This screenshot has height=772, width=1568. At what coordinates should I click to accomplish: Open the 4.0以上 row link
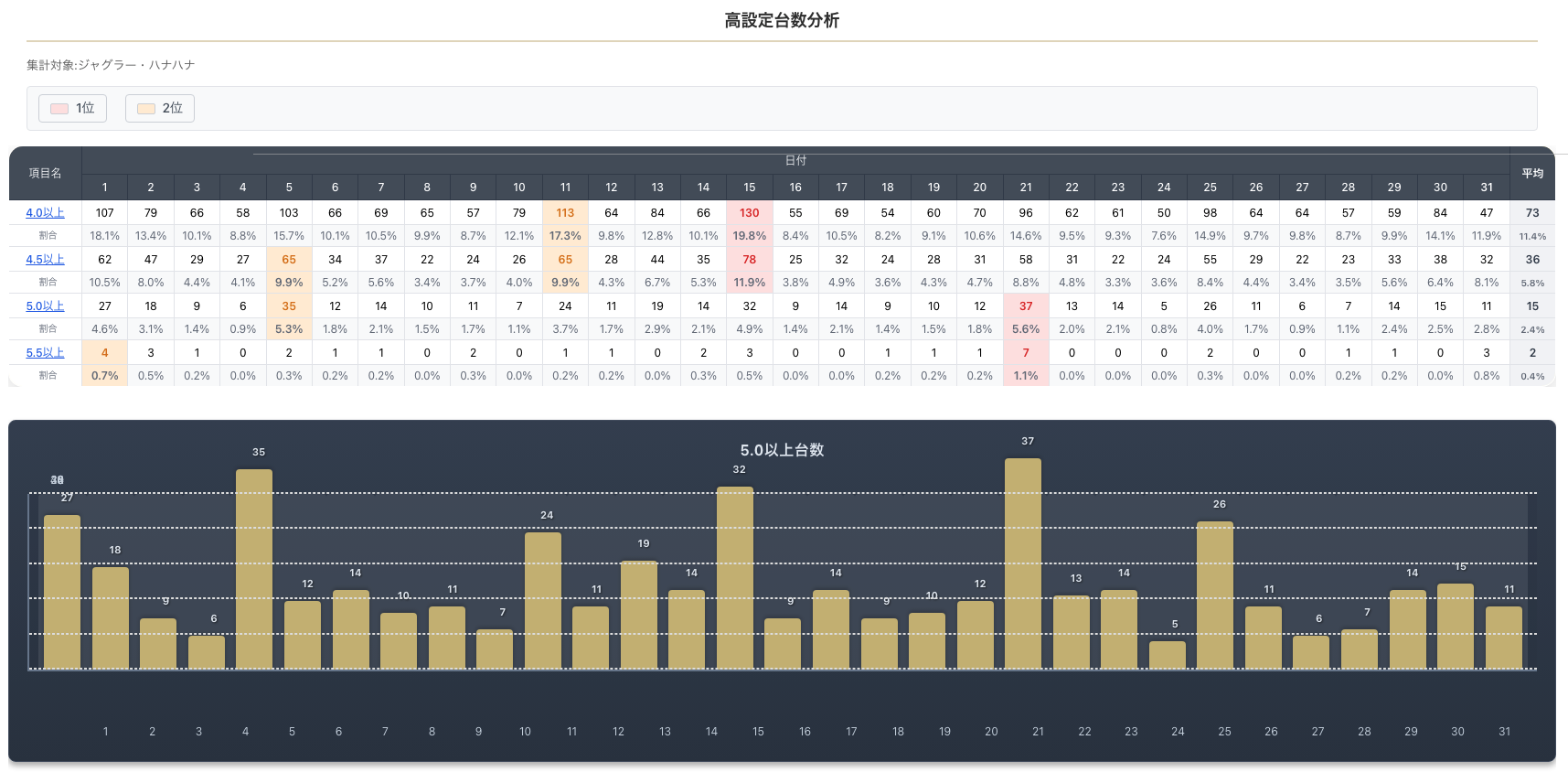[x=45, y=213]
